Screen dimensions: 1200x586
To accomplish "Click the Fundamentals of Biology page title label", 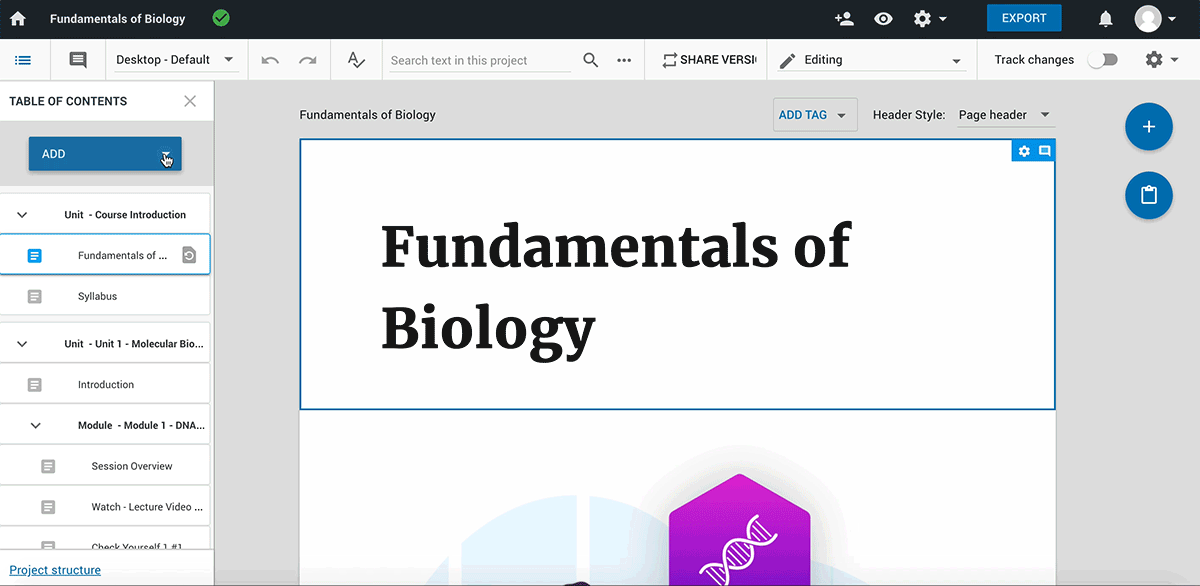I will tap(368, 115).
